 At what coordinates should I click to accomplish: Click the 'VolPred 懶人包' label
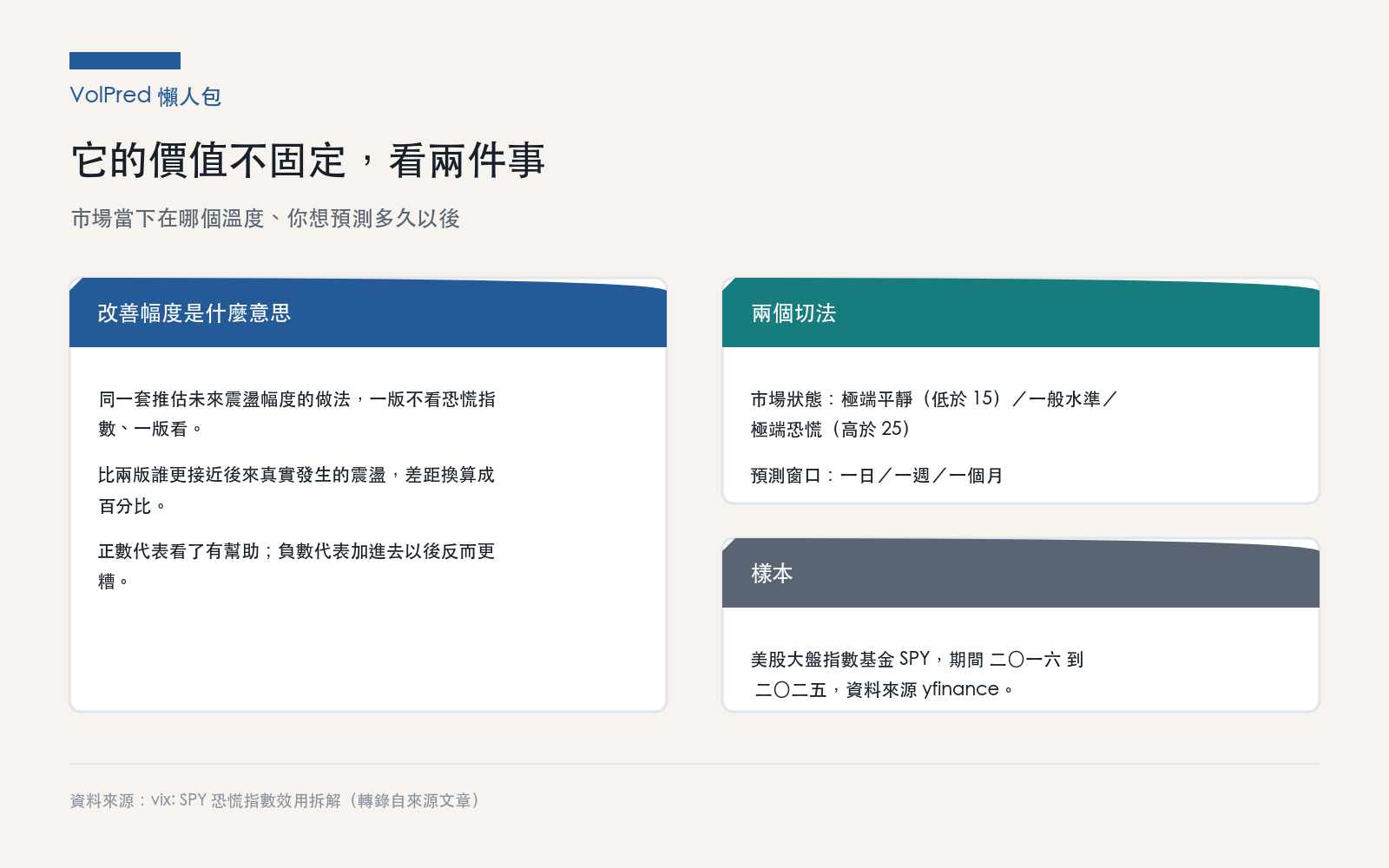click(x=146, y=95)
